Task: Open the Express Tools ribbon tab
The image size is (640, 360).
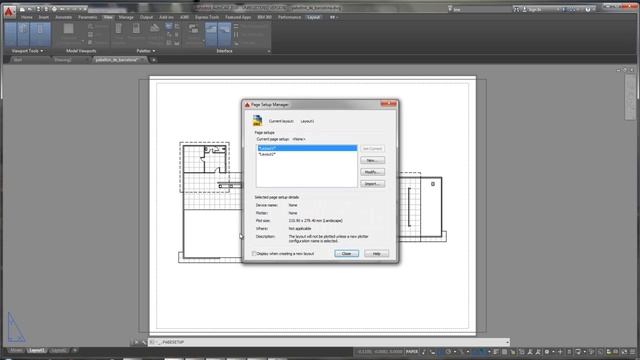Action: coord(207,17)
